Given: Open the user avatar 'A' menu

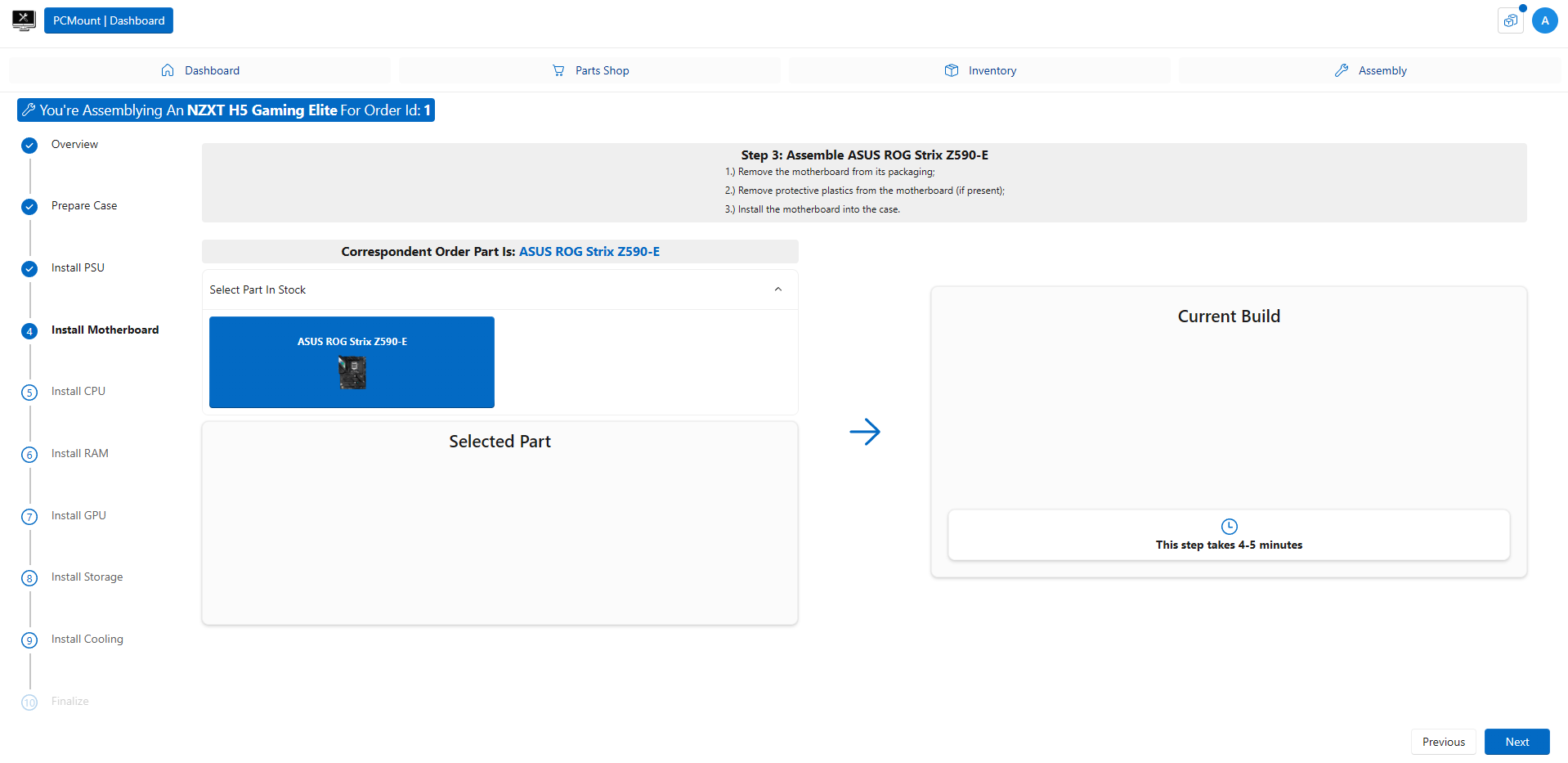Looking at the screenshot, I should pyautogui.click(x=1545, y=20).
